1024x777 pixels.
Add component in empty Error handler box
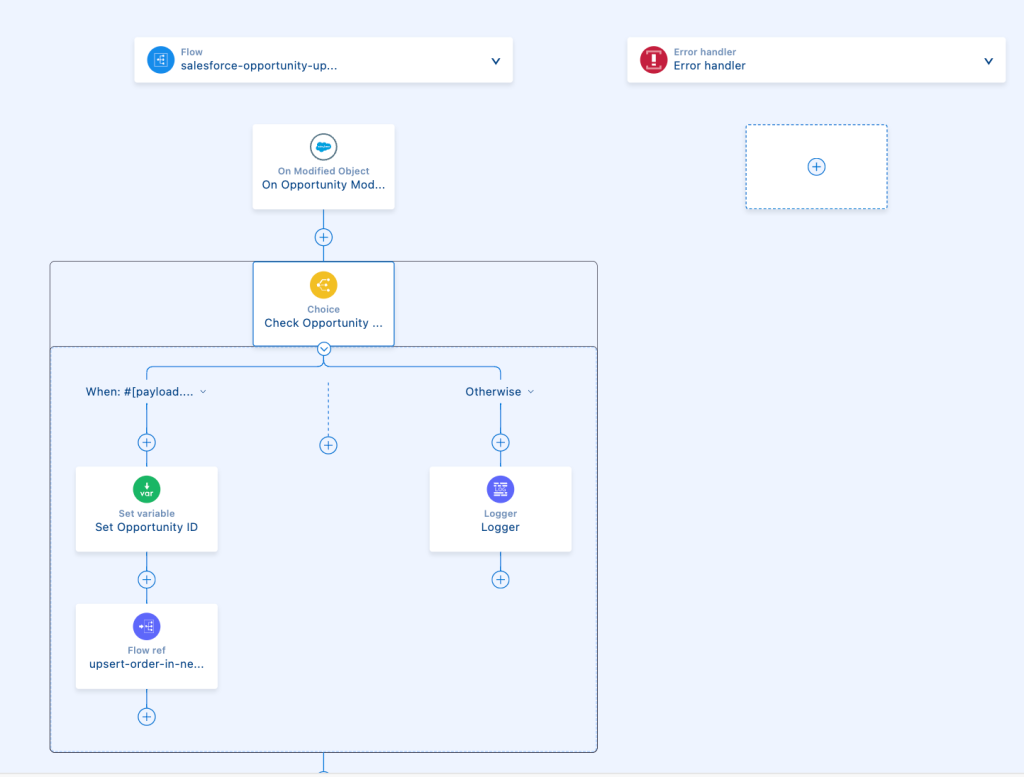click(816, 167)
